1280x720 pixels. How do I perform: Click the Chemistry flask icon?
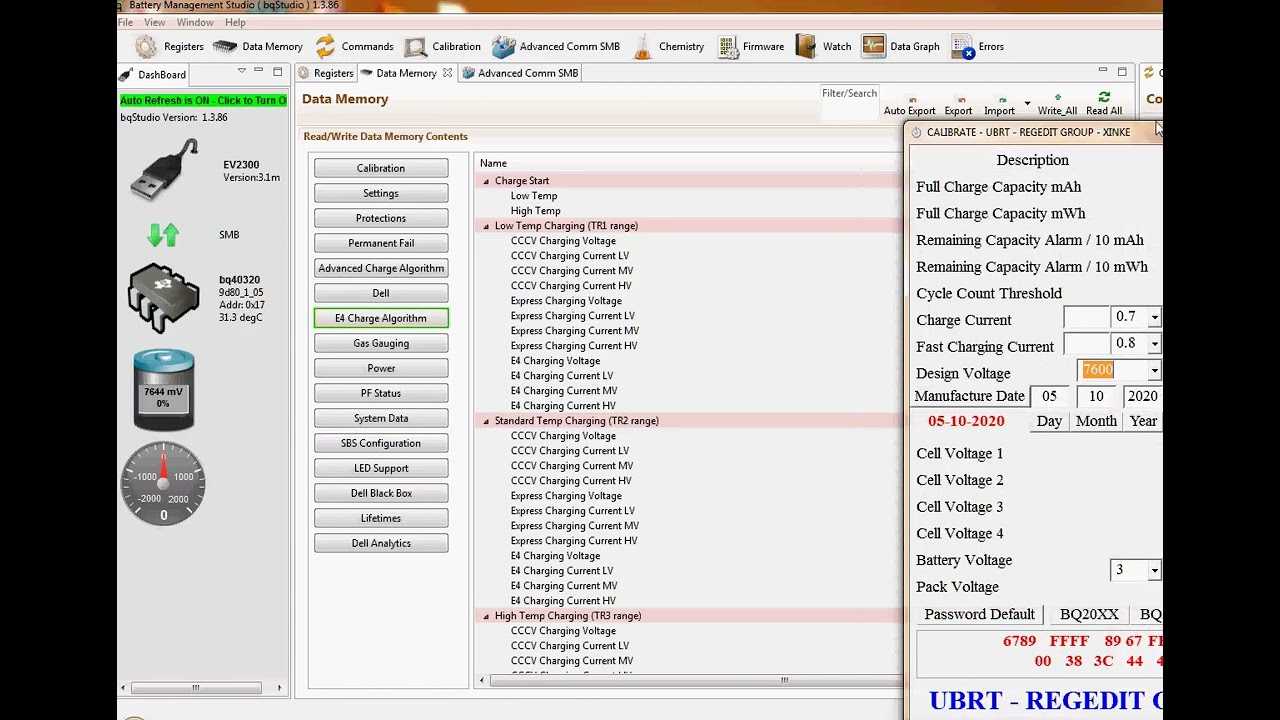pos(642,46)
